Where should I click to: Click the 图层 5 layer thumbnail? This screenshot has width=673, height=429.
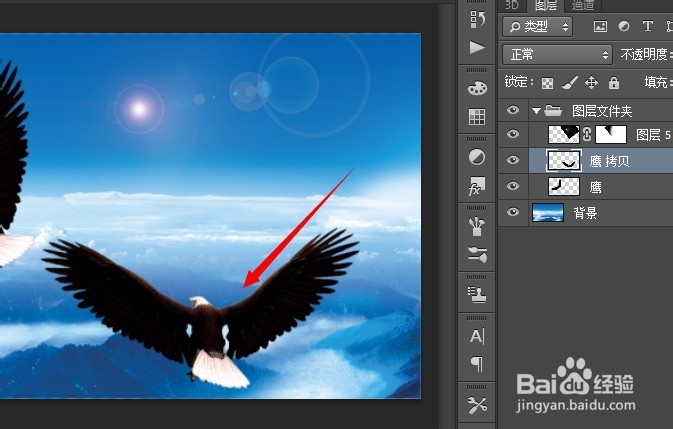pyautogui.click(x=564, y=134)
